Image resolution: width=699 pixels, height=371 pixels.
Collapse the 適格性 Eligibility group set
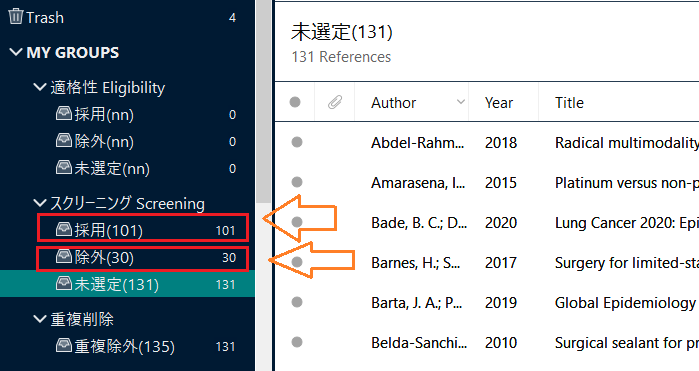coord(40,87)
